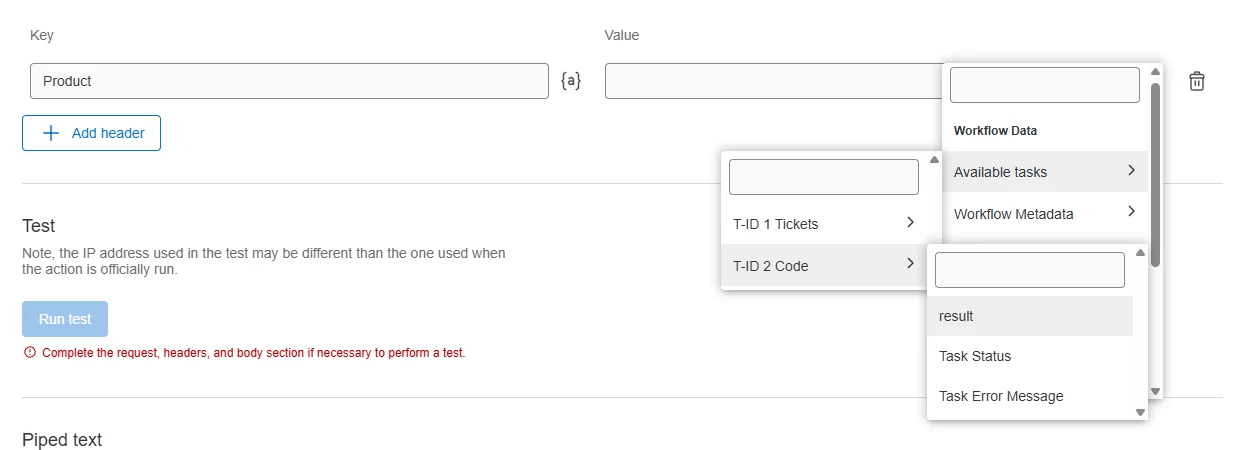1234x450 pixels.
Task: Click the down arrow of the result list scrollbar
Action: 1140,412
